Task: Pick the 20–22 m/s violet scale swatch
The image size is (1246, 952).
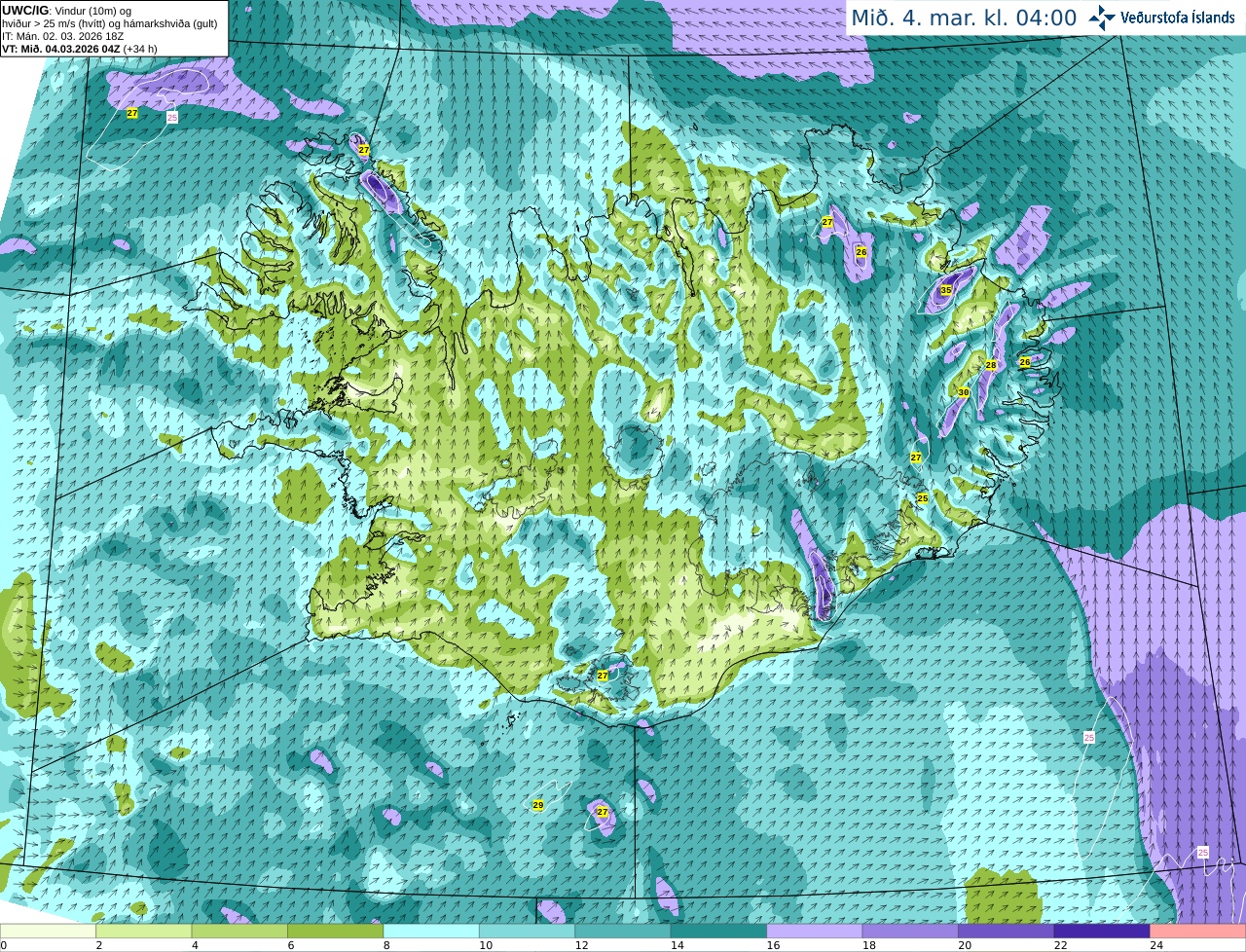Action: pyautogui.click(x=1007, y=931)
